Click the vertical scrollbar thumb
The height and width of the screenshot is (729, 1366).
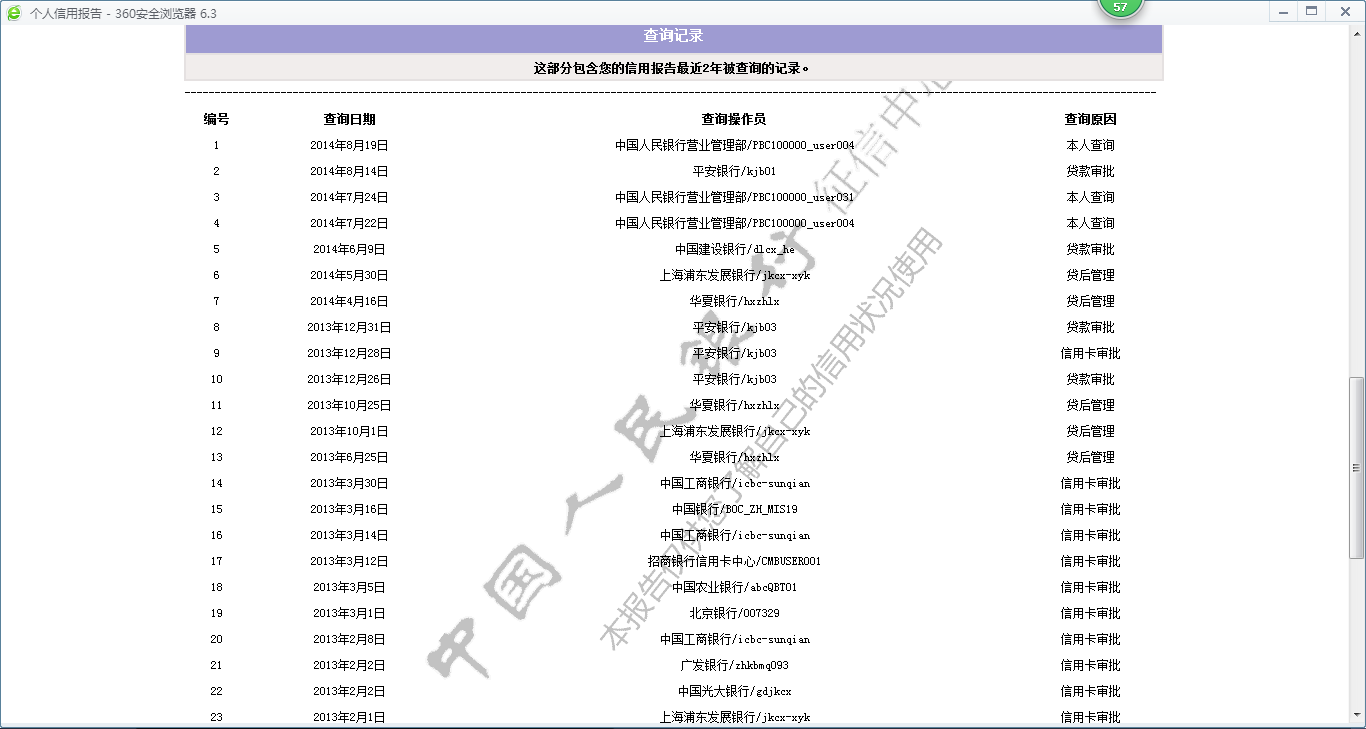1356,467
